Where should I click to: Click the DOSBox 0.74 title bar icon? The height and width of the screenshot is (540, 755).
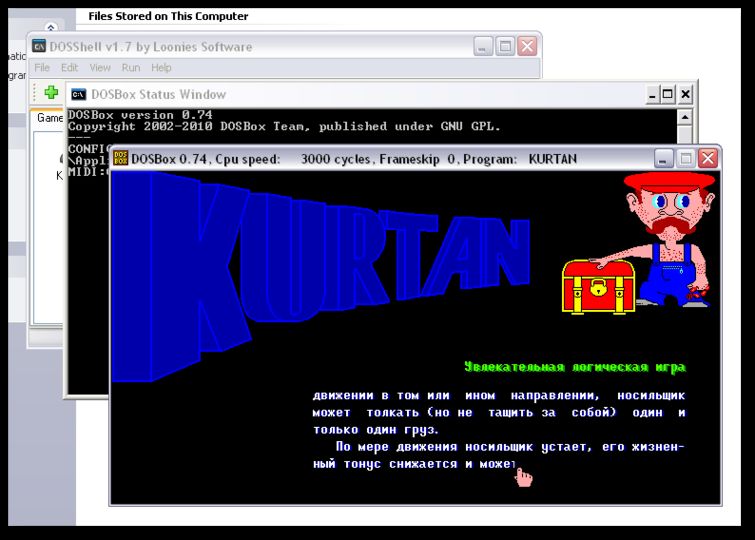(121, 158)
